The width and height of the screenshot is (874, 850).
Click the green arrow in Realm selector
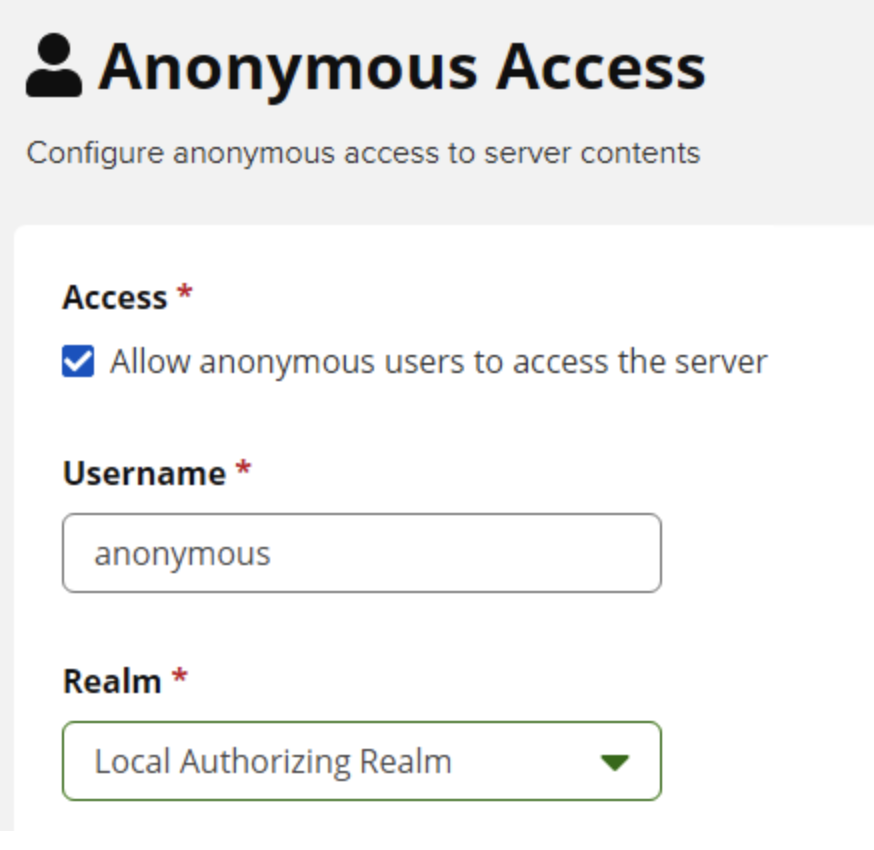tap(615, 762)
